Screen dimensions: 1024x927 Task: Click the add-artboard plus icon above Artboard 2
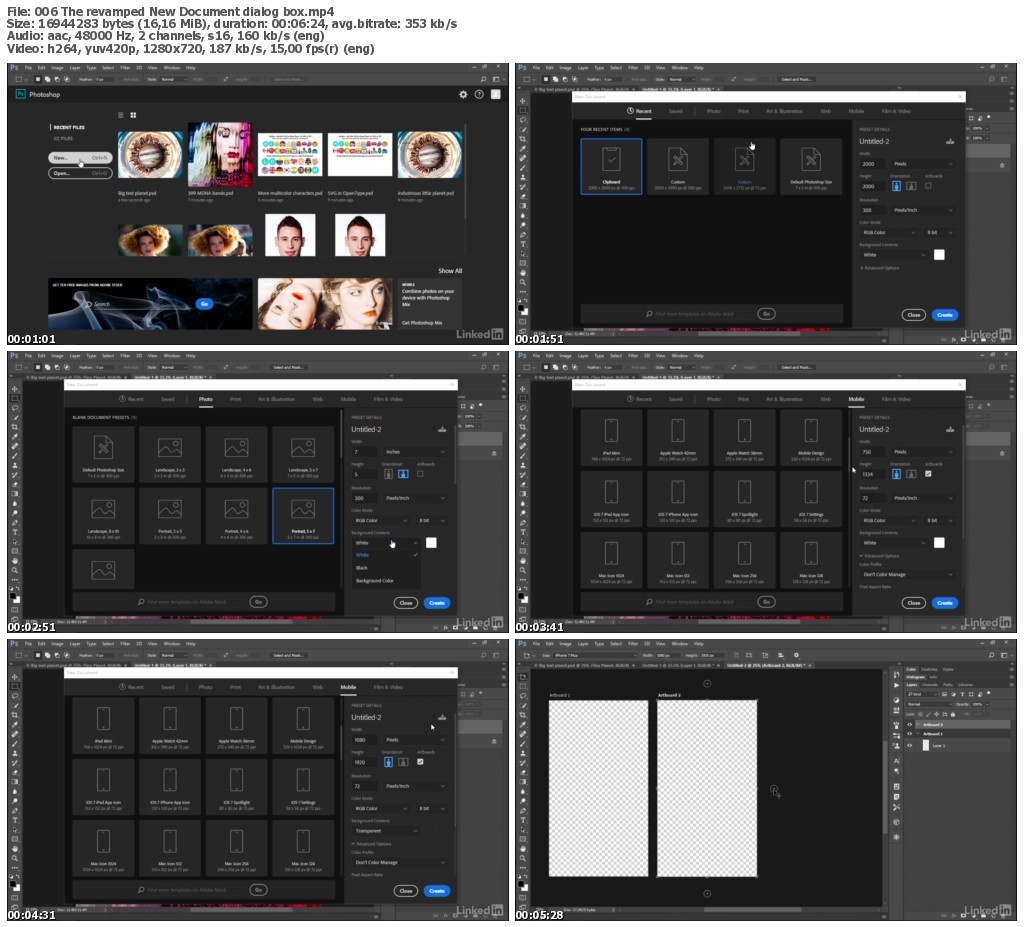click(707, 684)
